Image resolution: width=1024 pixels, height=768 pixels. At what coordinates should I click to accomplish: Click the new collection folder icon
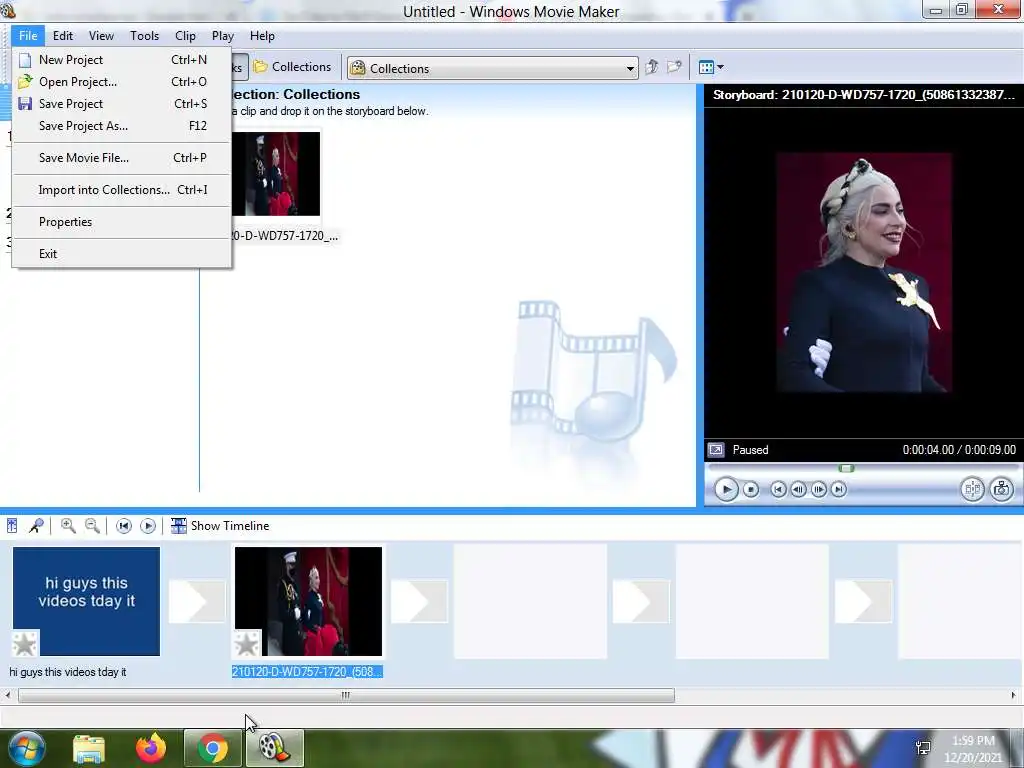pos(674,67)
